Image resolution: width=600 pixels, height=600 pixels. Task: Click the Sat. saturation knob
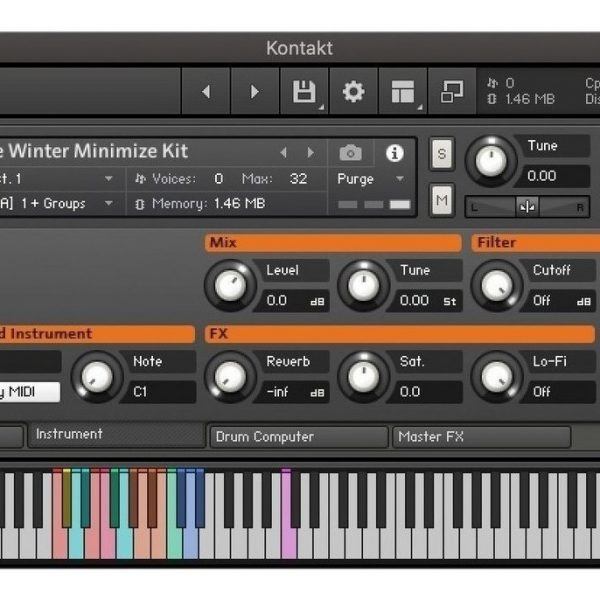pos(364,377)
